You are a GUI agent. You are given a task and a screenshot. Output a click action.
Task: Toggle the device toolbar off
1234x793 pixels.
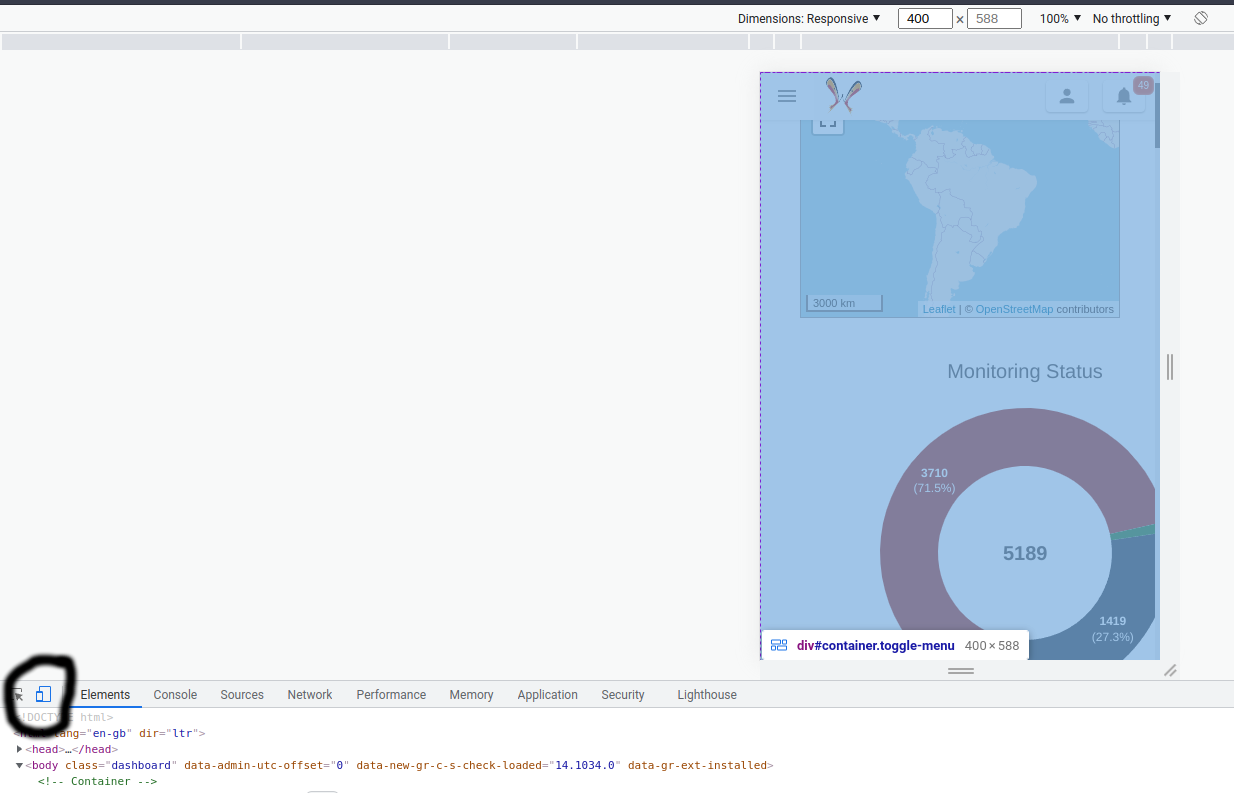click(43, 694)
